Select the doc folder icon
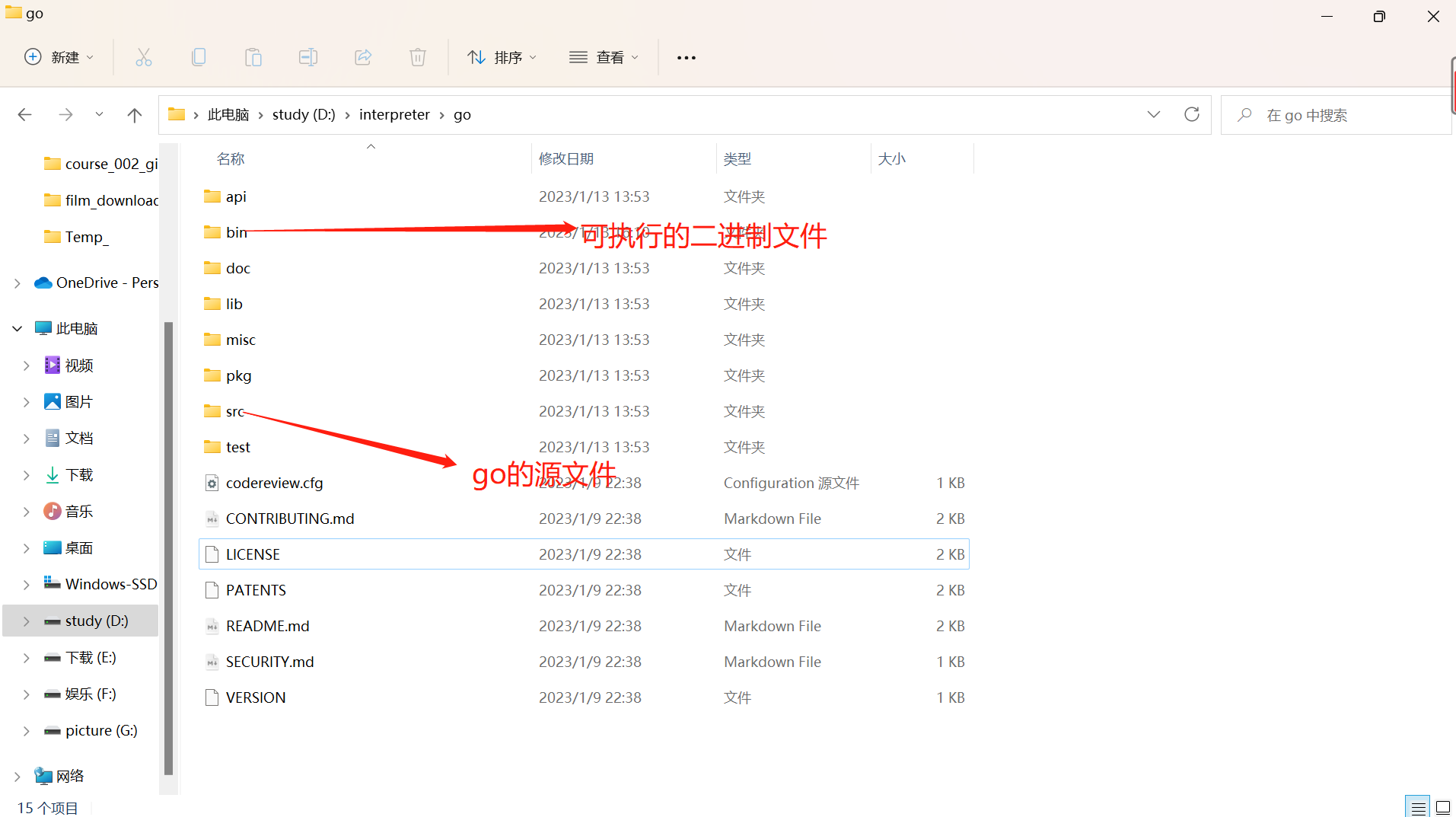 pos(212,268)
